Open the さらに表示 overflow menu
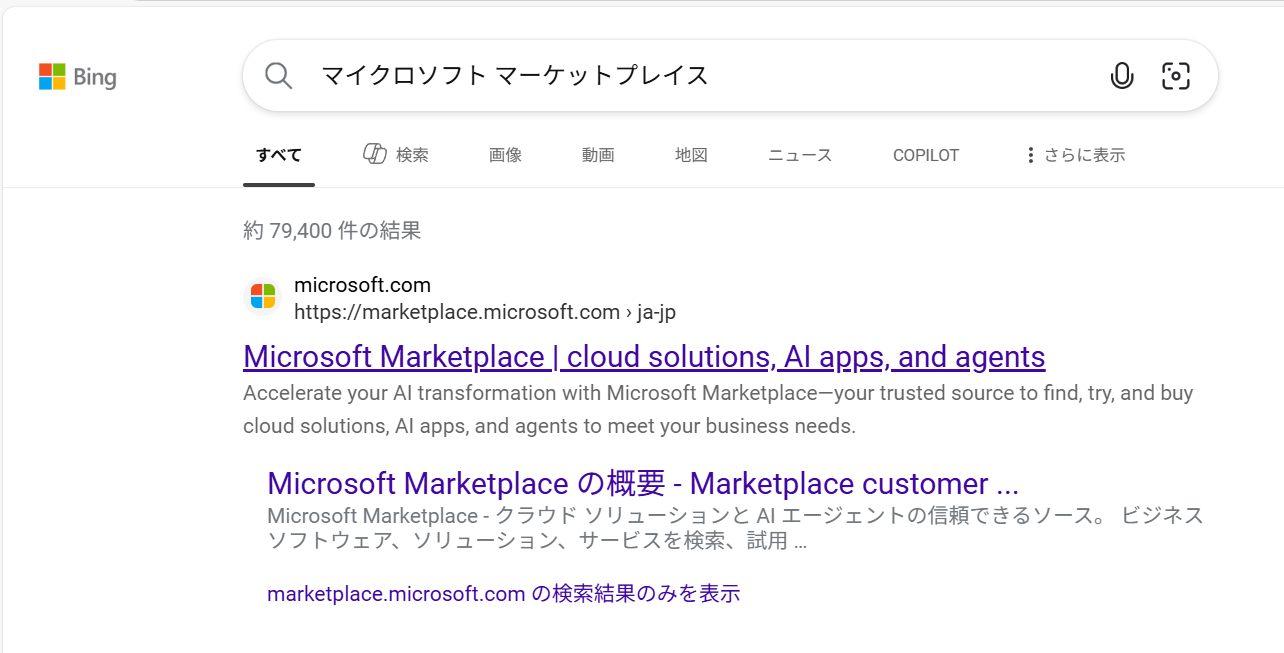Image resolution: width=1284 pixels, height=653 pixels. click(1085, 154)
